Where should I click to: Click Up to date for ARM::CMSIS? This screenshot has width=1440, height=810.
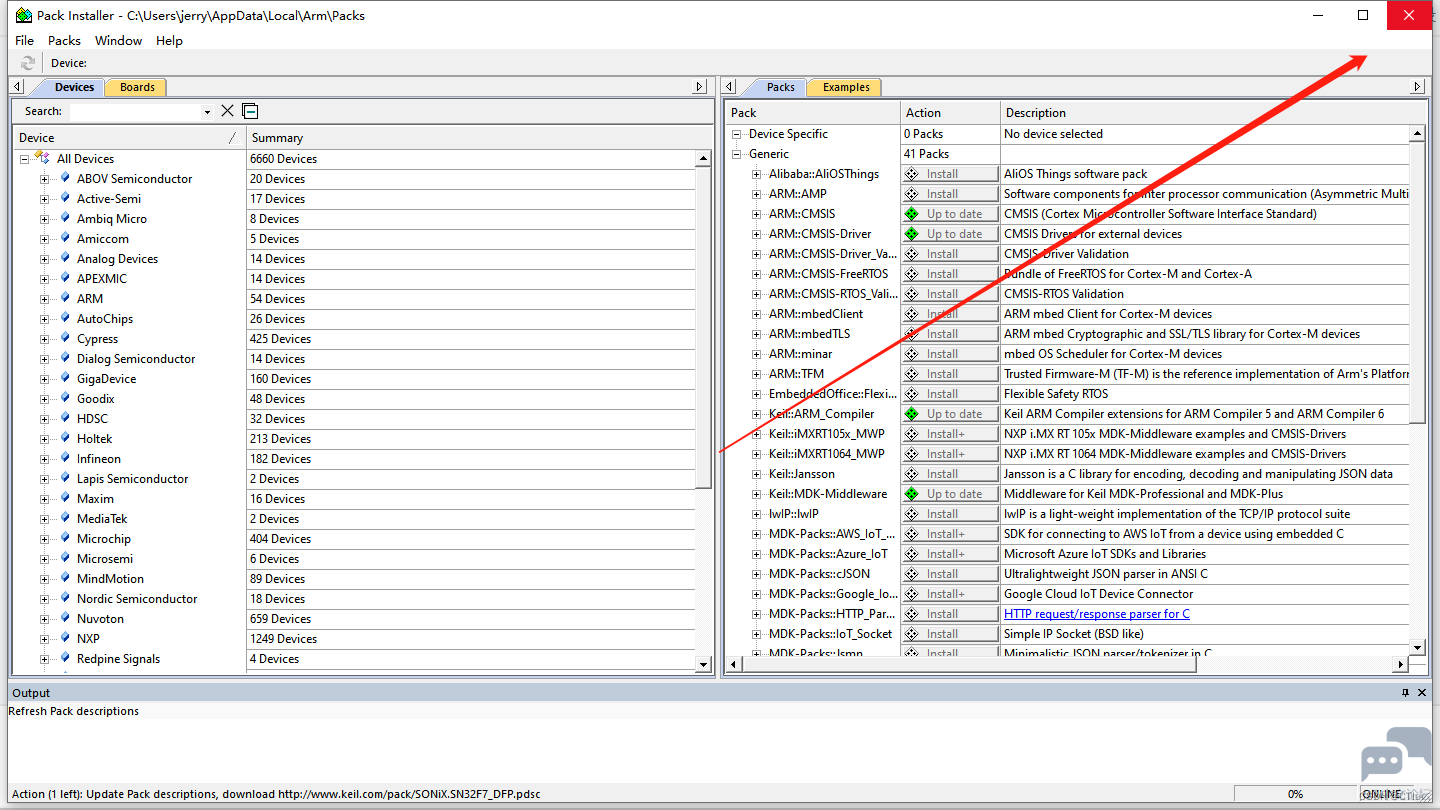pos(950,214)
